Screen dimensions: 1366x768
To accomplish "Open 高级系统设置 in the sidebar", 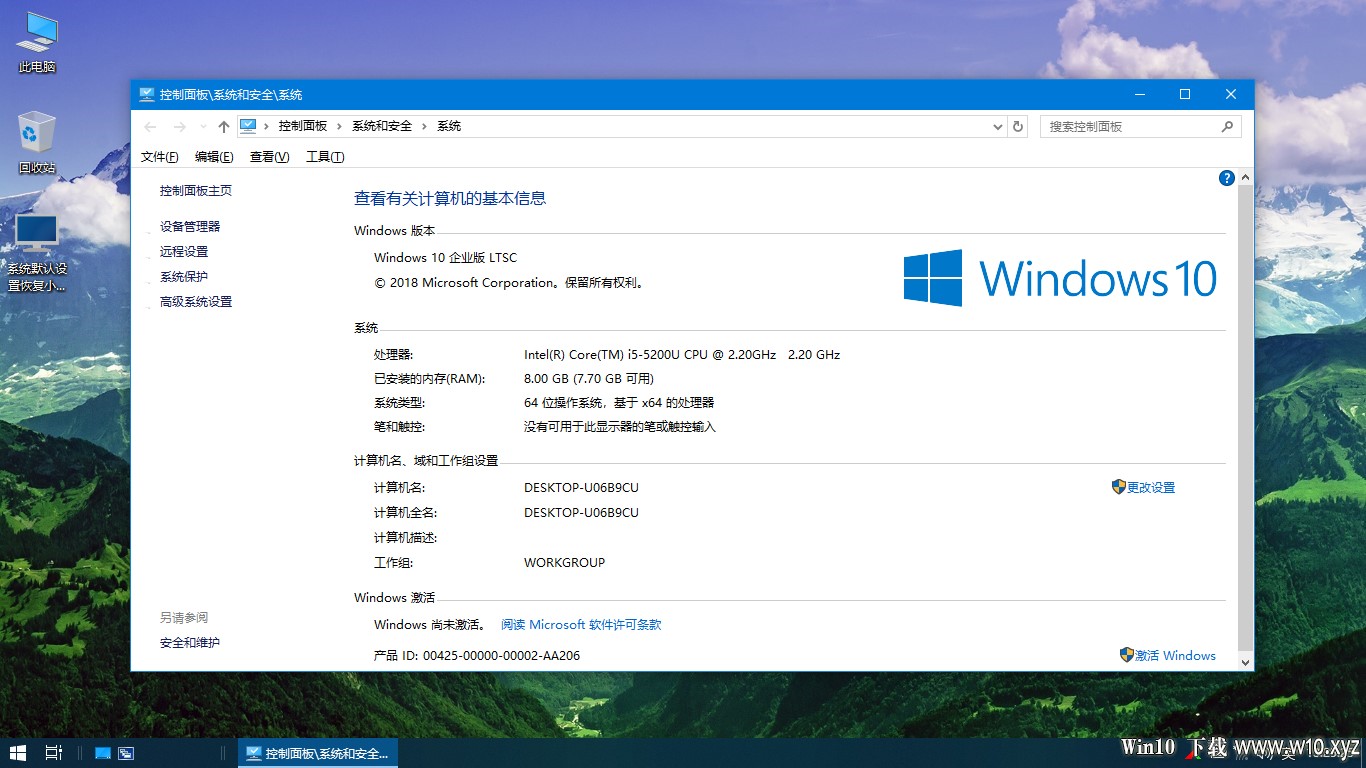I will 196,302.
